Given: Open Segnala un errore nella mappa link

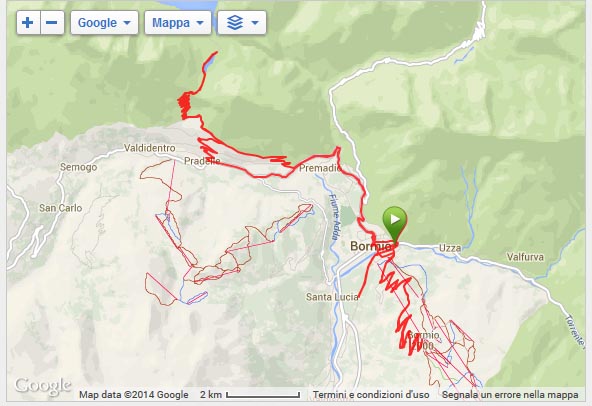Looking at the screenshot, I should click(510, 395).
